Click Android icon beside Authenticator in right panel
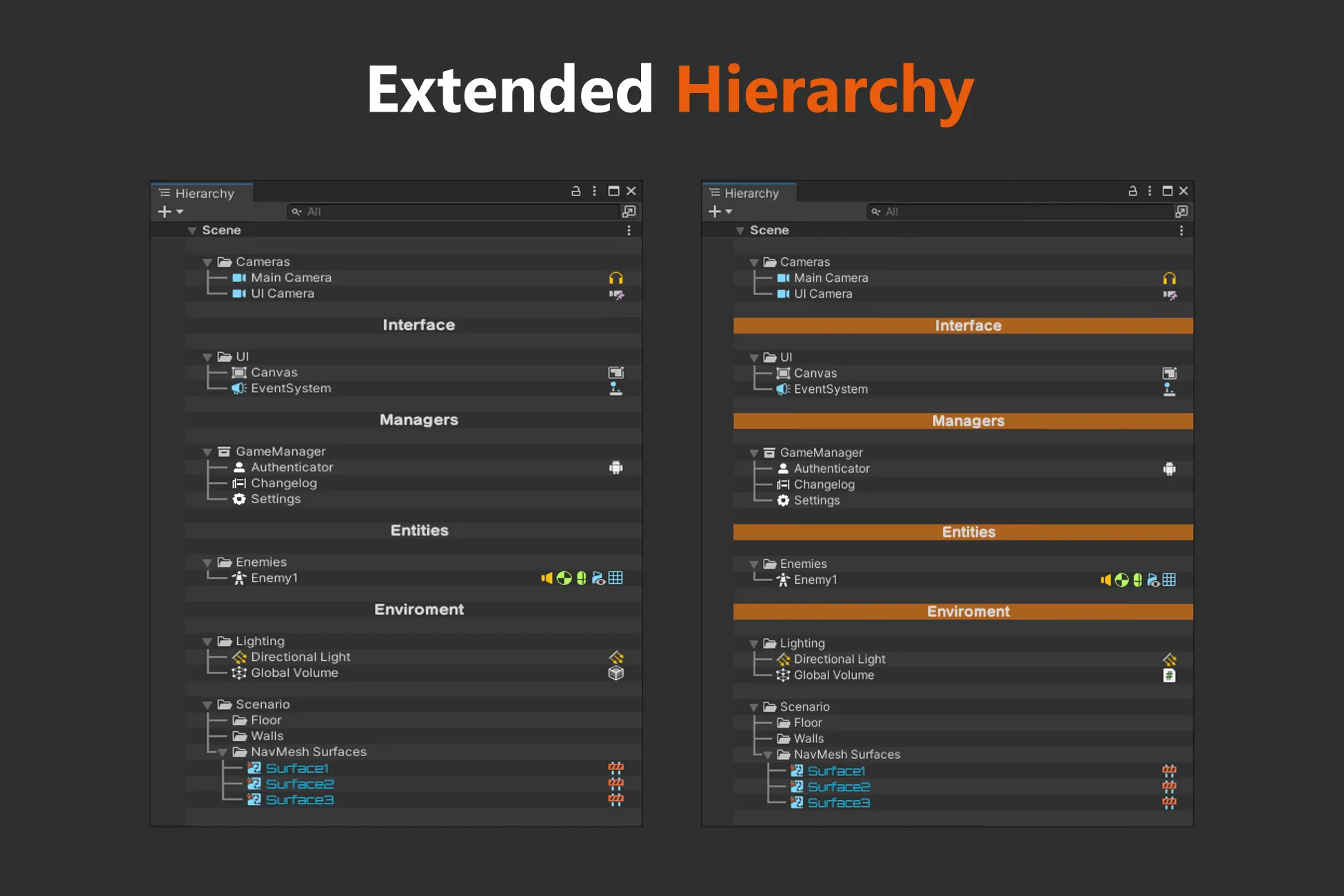 (x=1169, y=469)
